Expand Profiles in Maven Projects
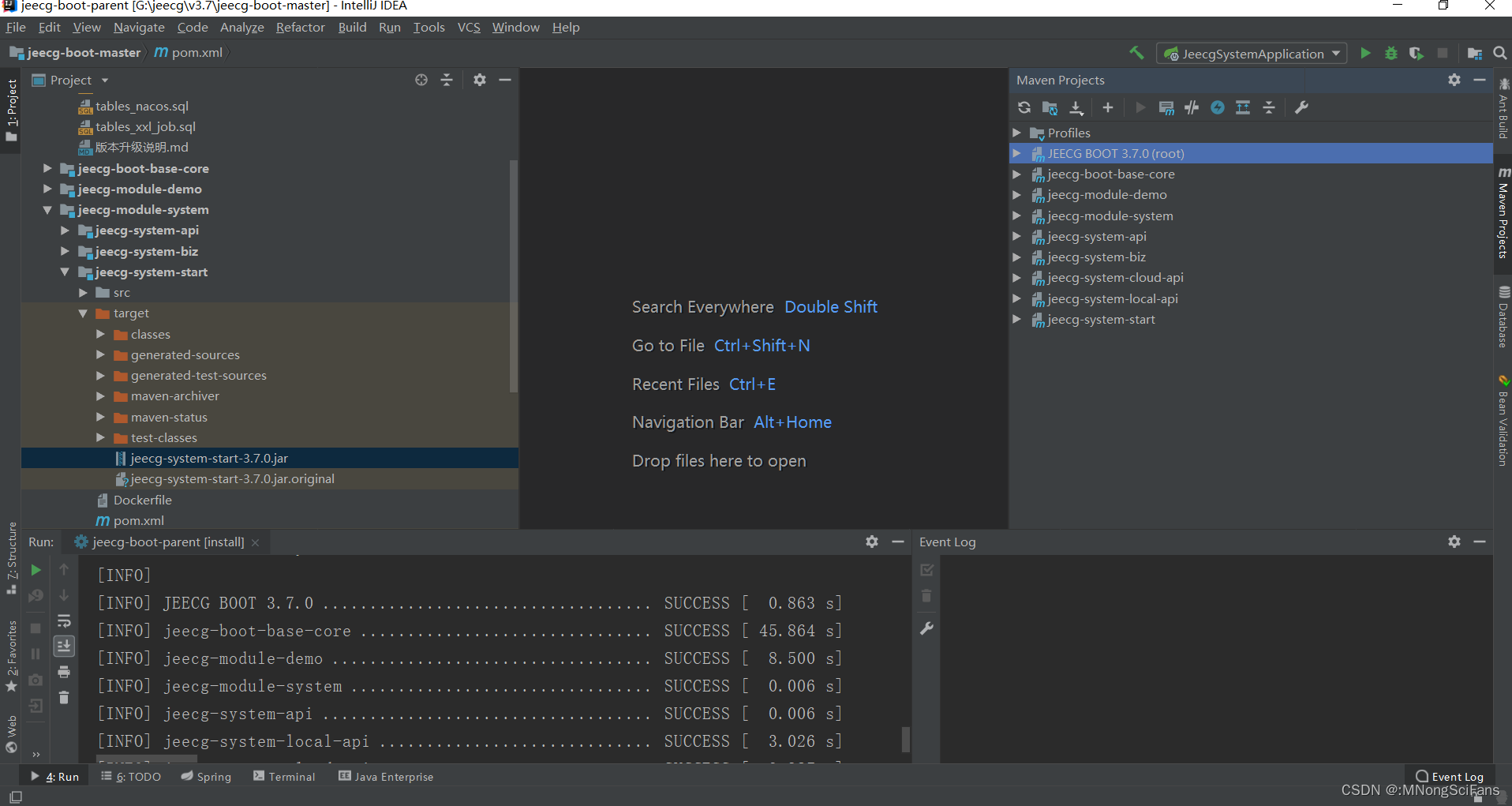This screenshot has height=806, width=1512. click(1017, 133)
